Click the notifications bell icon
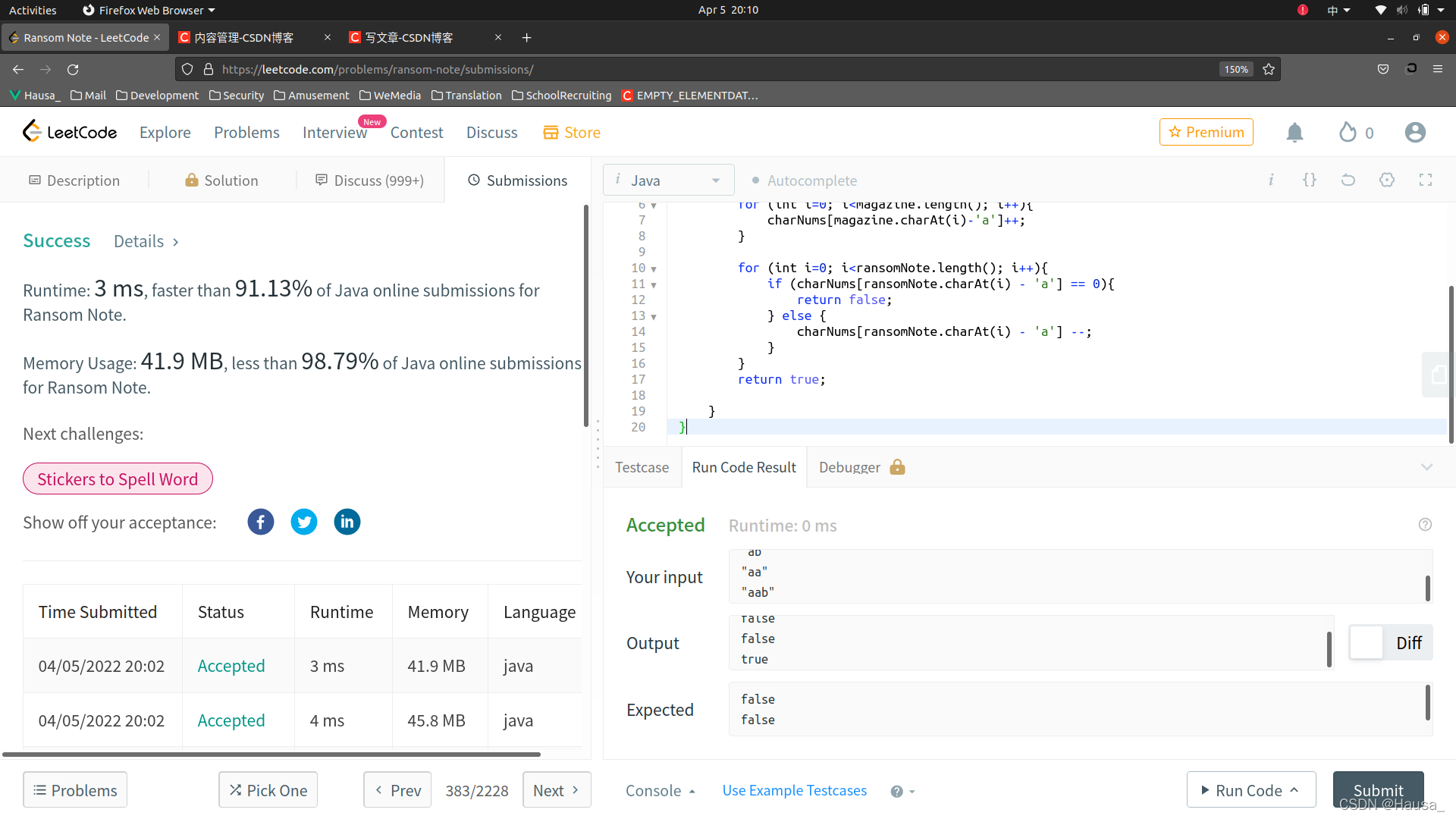Screen dimensions: 1456x819 tap(1294, 132)
